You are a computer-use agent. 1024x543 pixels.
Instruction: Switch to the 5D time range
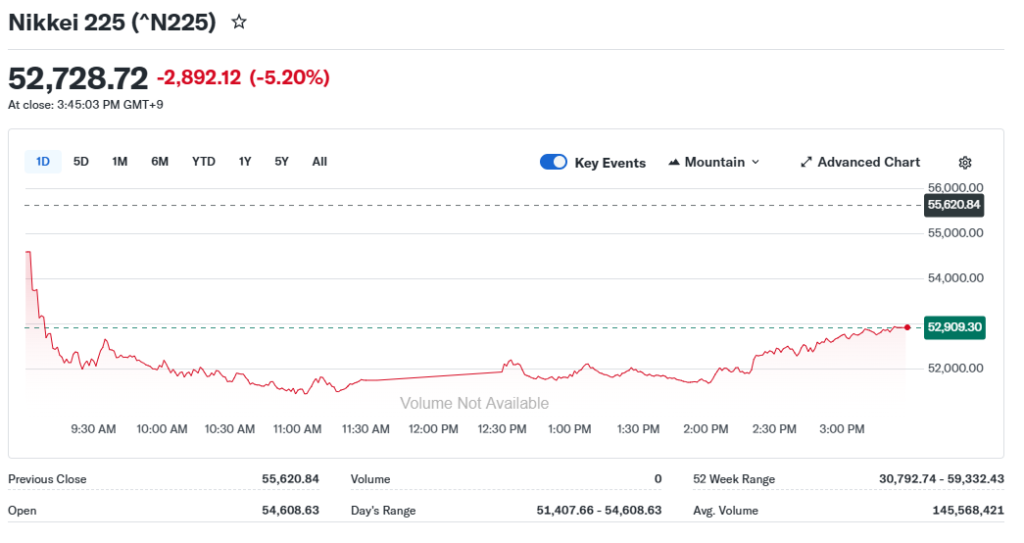[x=81, y=161]
